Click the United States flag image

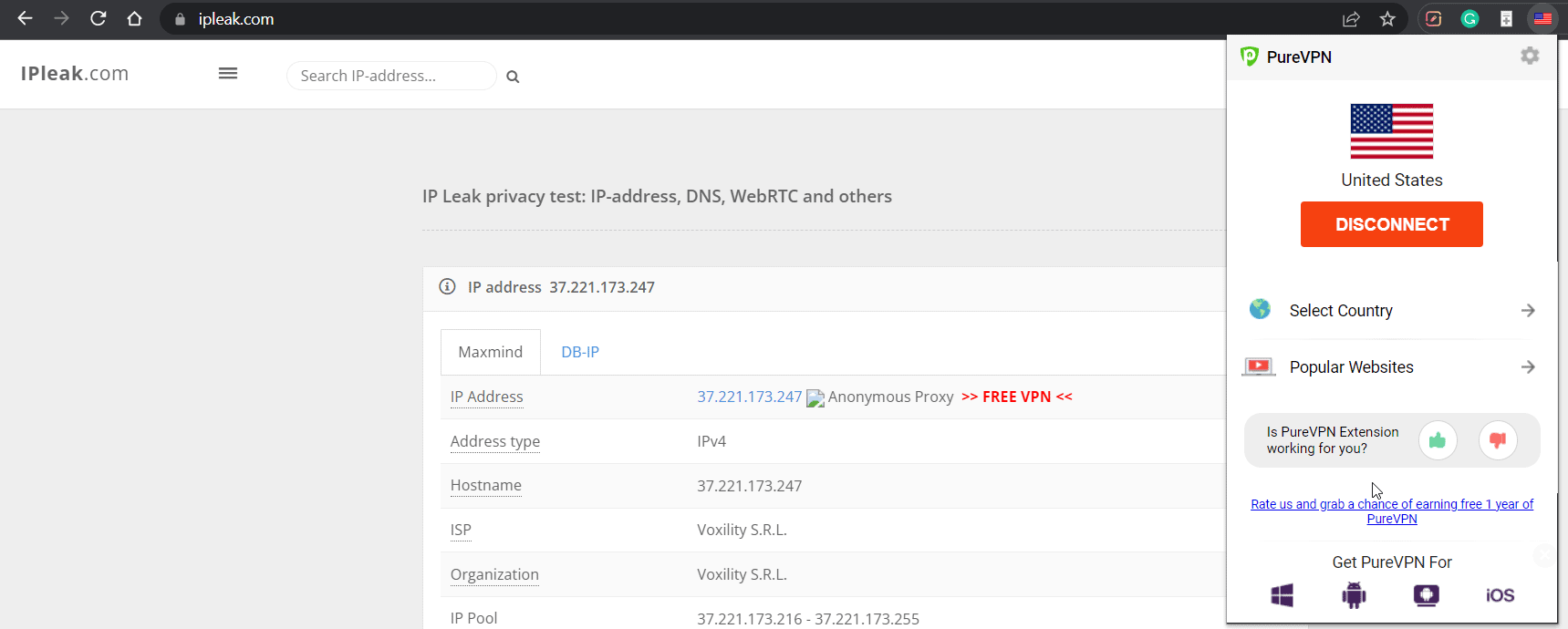(x=1392, y=131)
